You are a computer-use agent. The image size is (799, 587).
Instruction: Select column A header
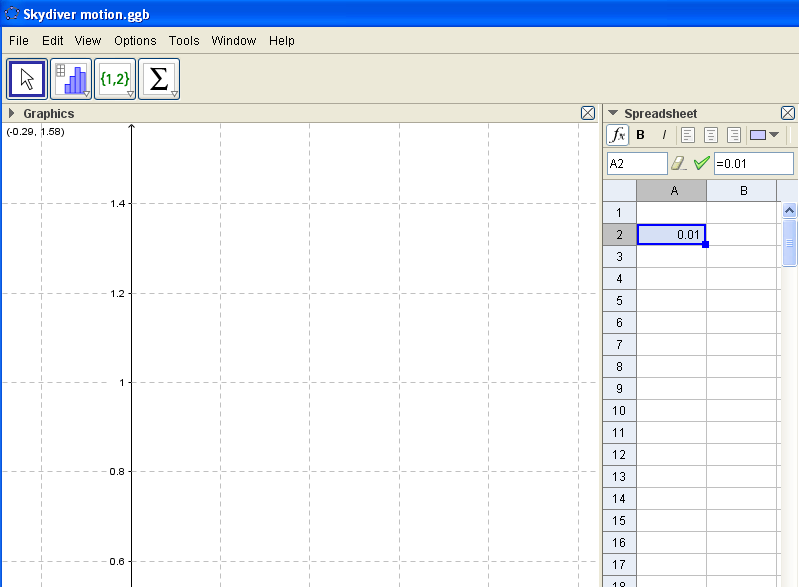tap(672, 191)
